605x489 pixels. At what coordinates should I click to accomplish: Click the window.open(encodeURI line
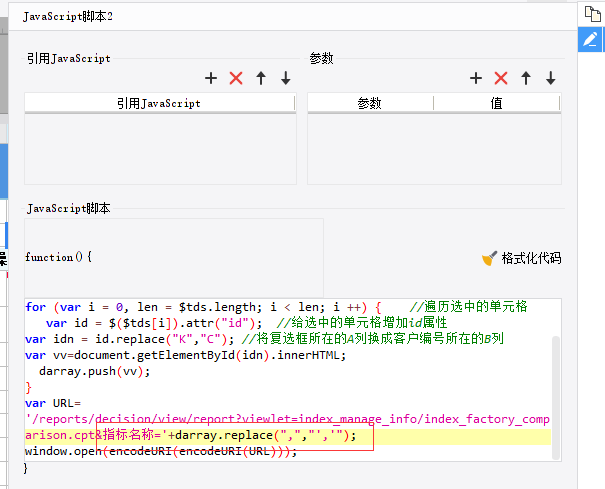pos(161,451)
